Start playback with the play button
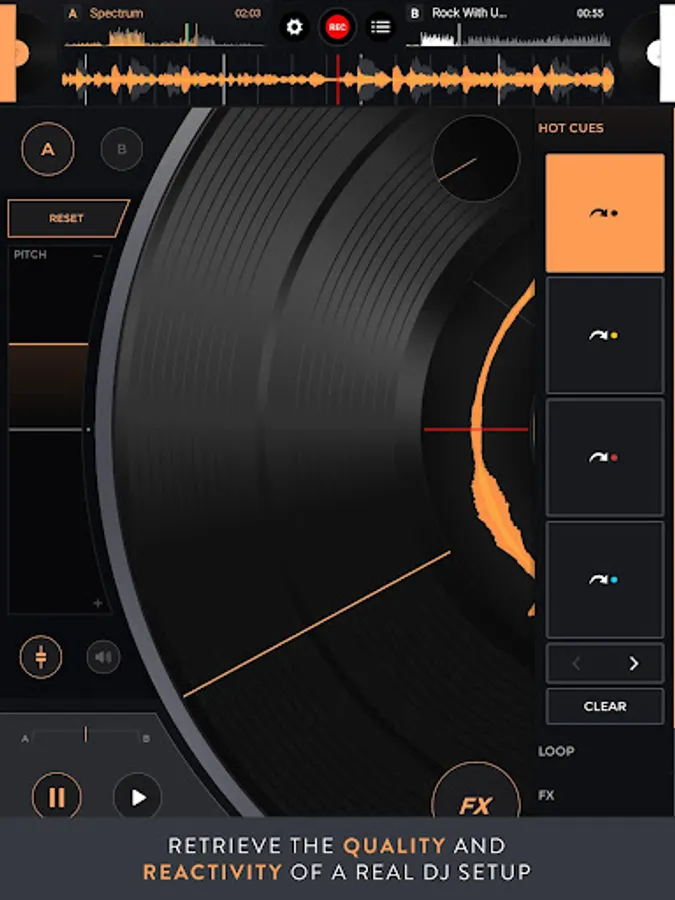This screenshot has height=900, width=675. point(138,797)
